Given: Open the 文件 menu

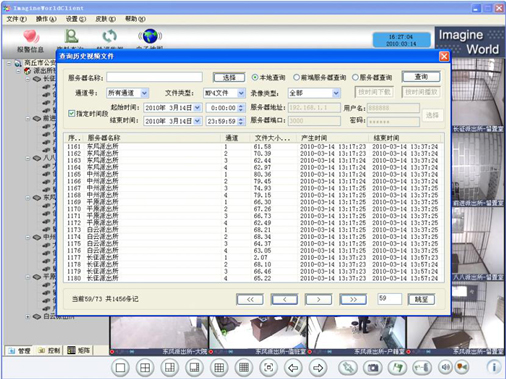Looking at the screenshot, I should 16,19.
